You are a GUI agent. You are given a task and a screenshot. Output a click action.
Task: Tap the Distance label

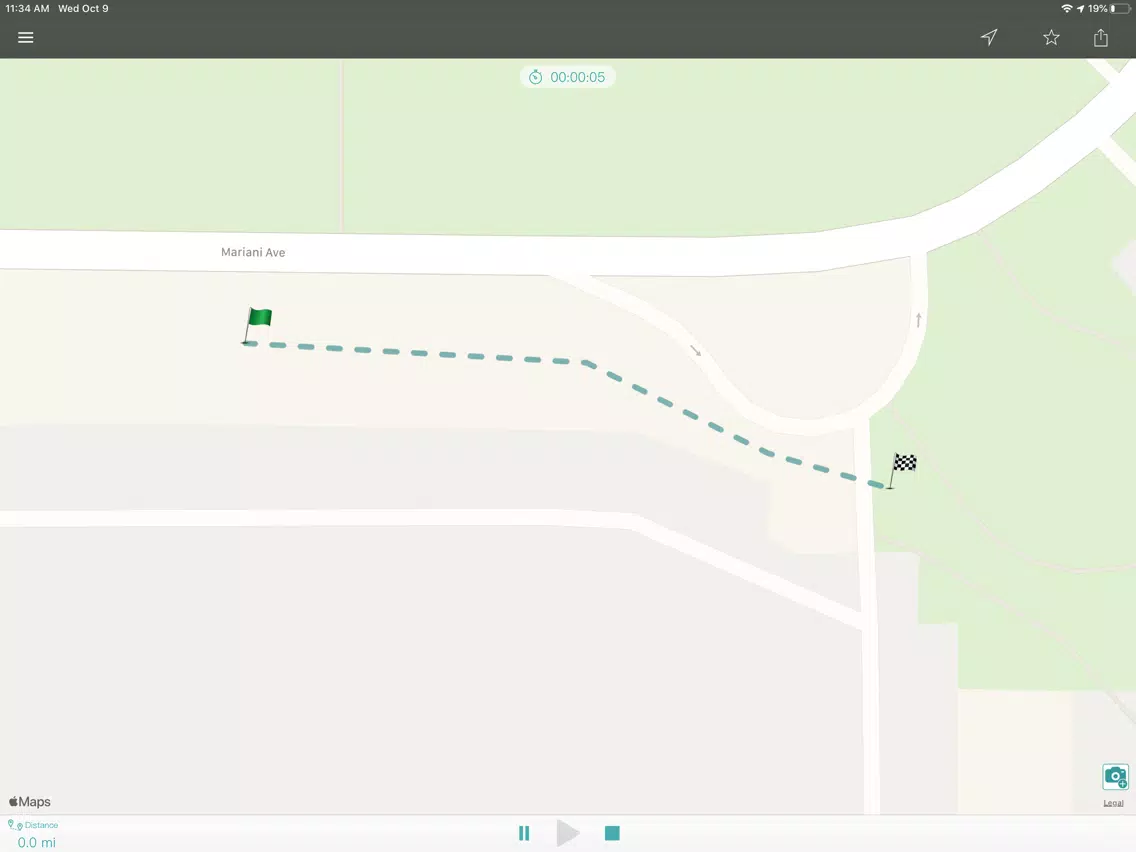point(41,825)
